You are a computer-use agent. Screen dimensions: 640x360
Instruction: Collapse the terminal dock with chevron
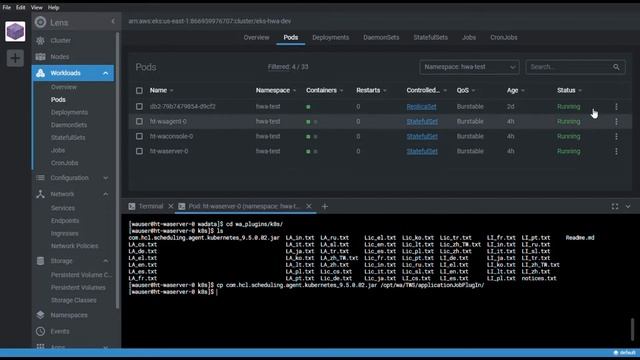point(628,207)
